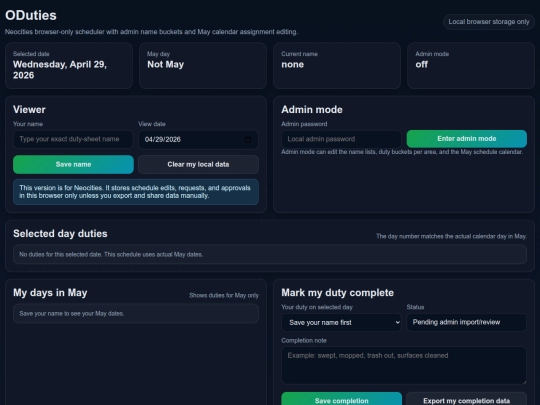
Task: Focus the Local admin password field
Action: pyautogui.click(x=341, y=139)
